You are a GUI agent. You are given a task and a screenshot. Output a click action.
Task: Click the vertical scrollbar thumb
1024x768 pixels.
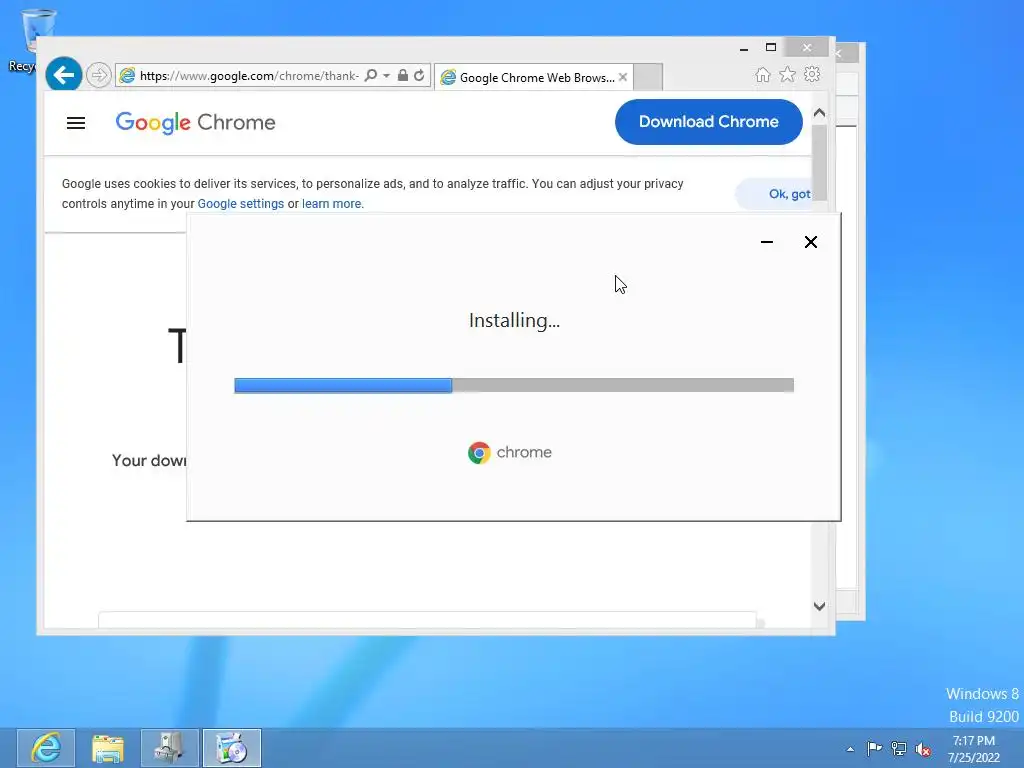820,163
